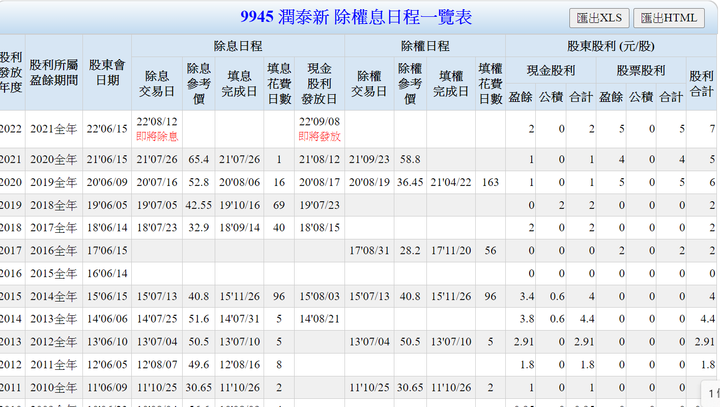Screen dimensions: 720x407
Task: Click the 12'08/16 fill completion date
Action: tap(239, 365)
